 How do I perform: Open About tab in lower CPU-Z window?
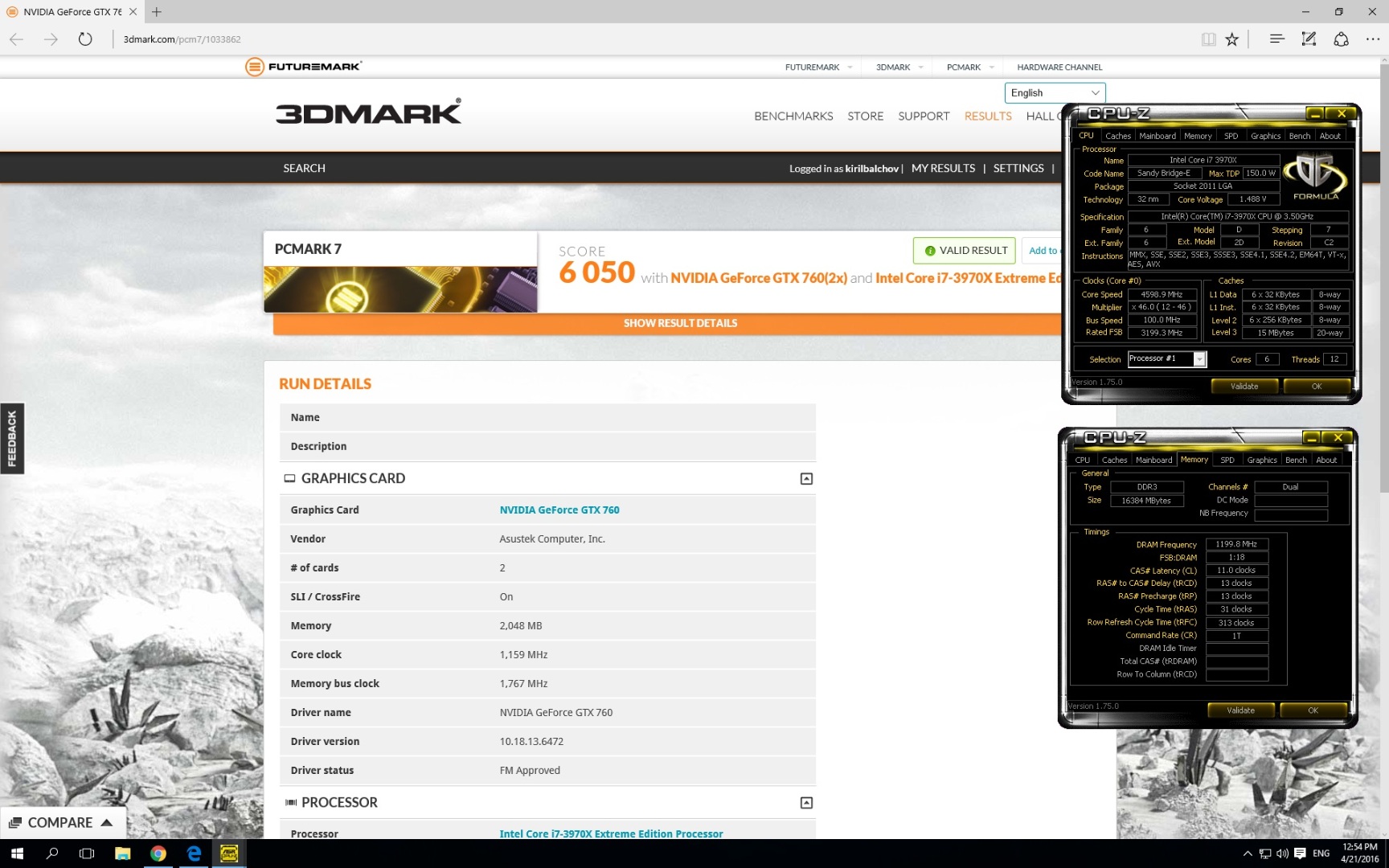(1326, 461)
